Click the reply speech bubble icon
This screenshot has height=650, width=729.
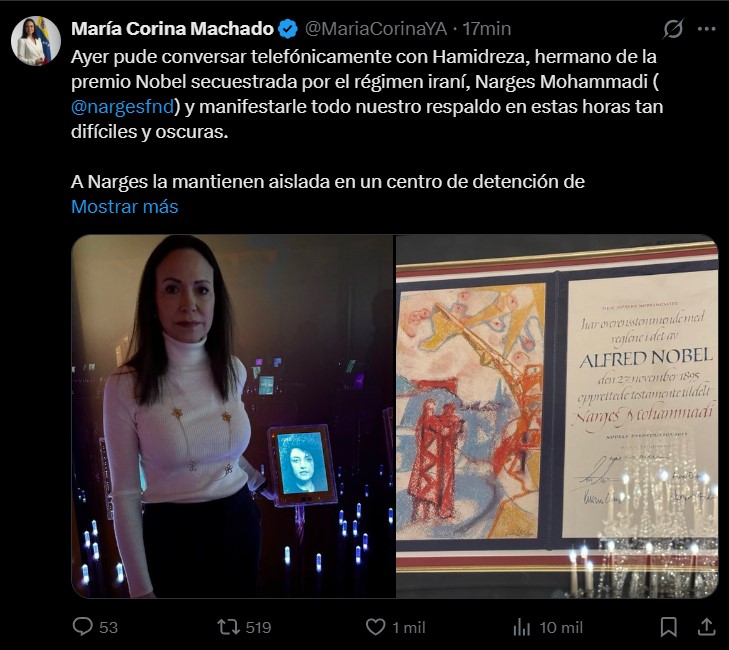[x=83, y=626]
